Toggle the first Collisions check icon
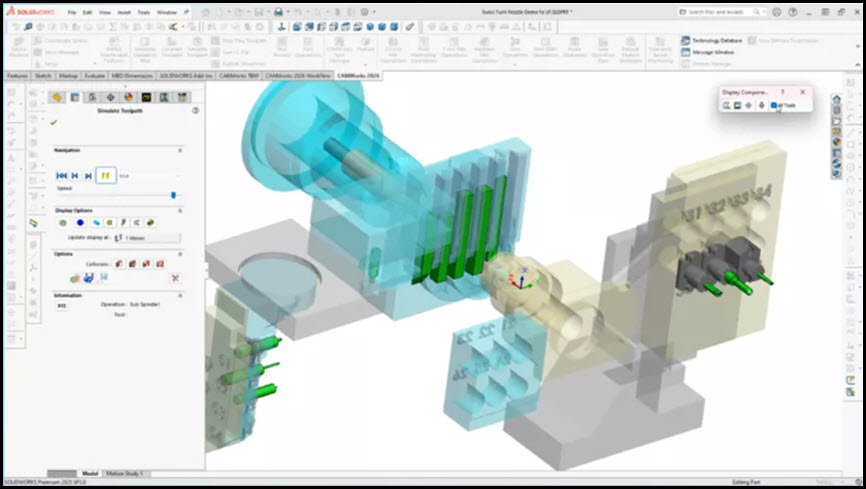 119,264
